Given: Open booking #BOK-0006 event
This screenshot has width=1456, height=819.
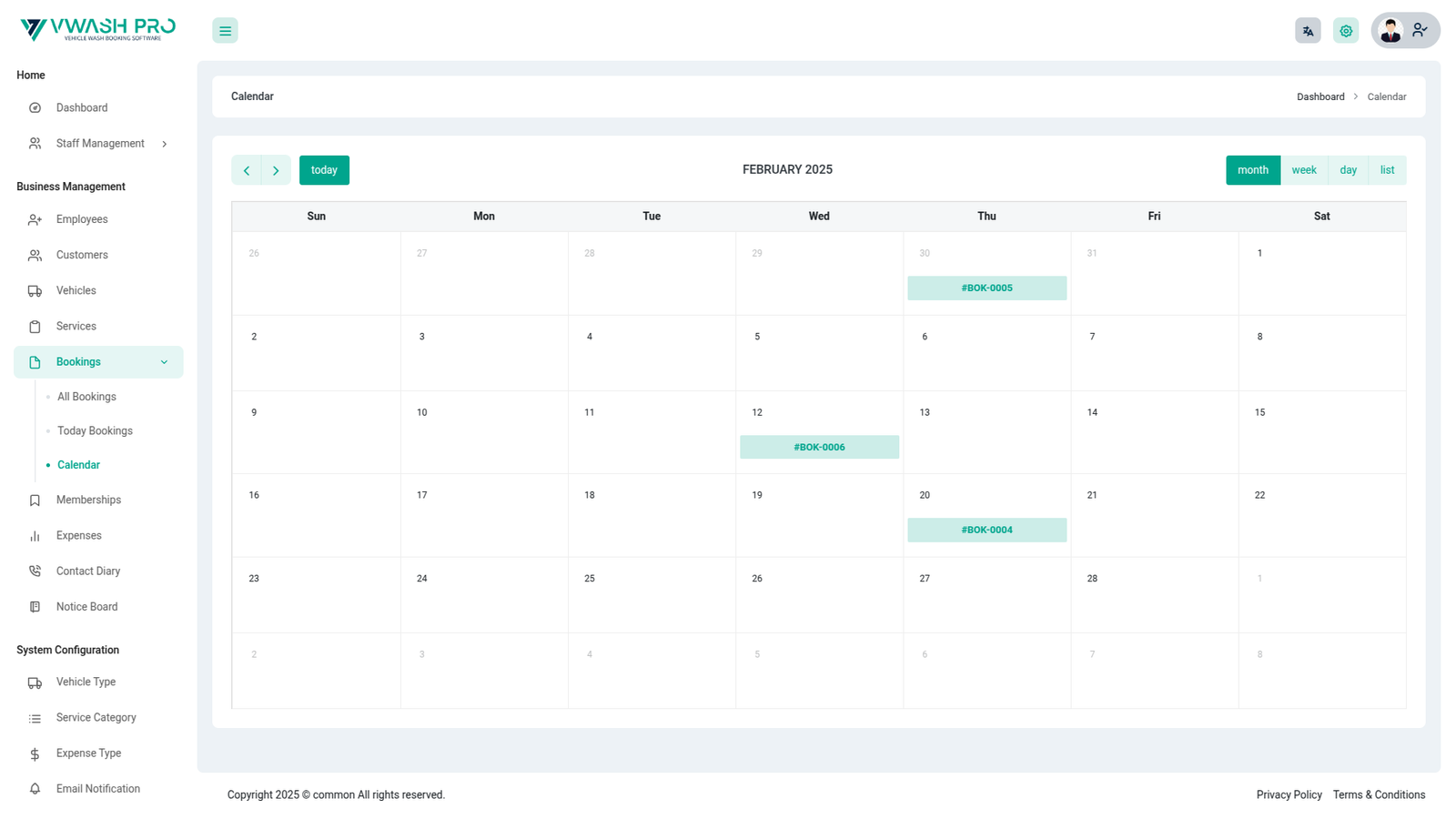Looking at the screenshot, I should pyautogui.click(x=819, y=447).
